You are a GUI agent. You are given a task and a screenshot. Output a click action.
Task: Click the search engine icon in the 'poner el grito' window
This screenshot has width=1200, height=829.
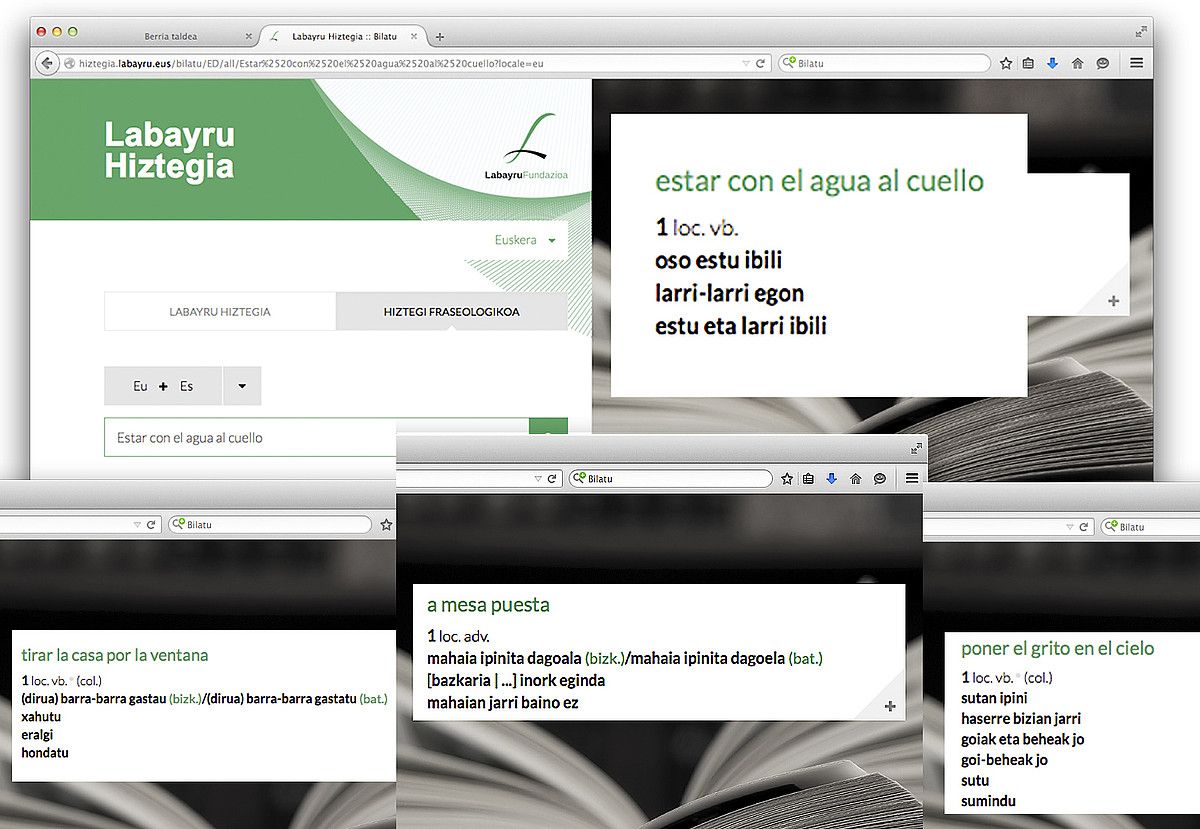point(1111,527)
